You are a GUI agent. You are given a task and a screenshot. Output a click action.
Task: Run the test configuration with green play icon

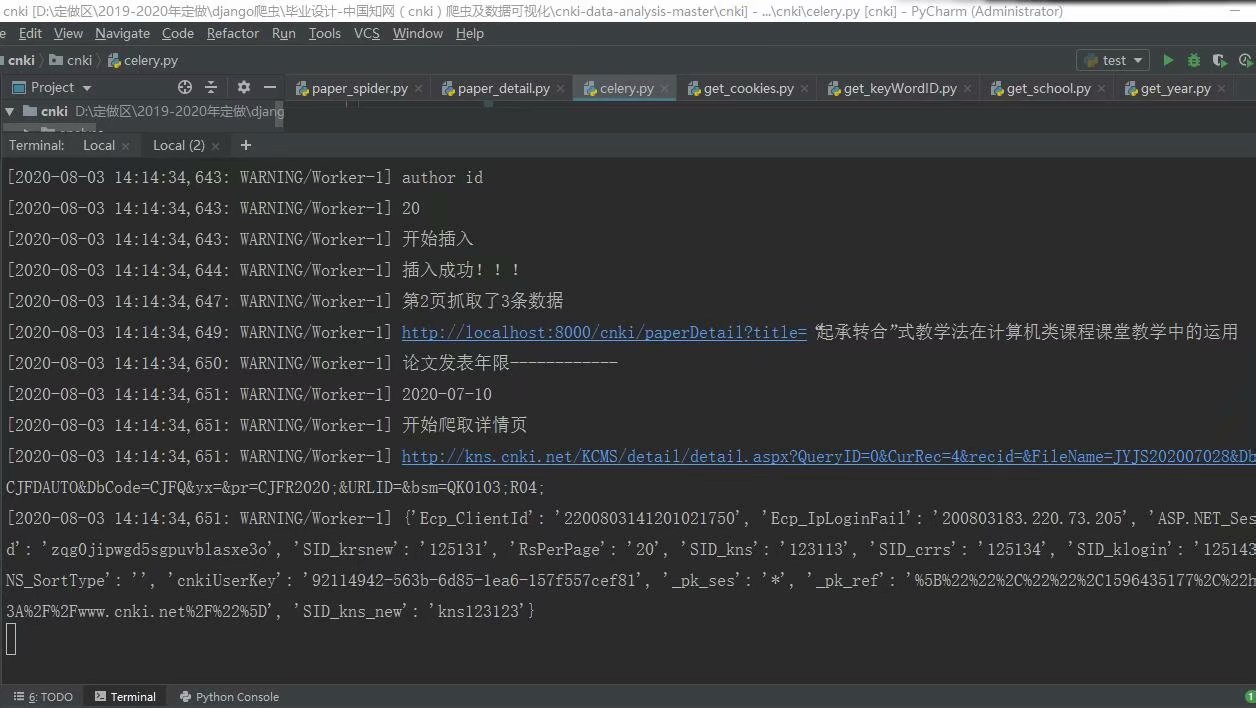pos(1169,60)
